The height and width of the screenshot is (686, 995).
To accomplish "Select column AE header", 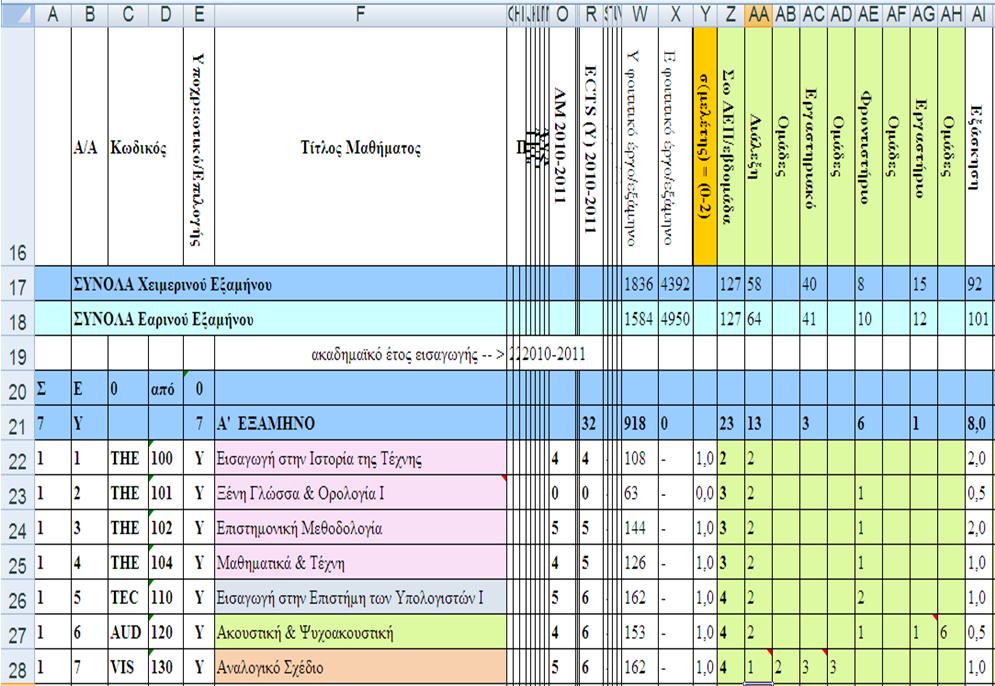I will pyautogui.click(x=869, y=15).
